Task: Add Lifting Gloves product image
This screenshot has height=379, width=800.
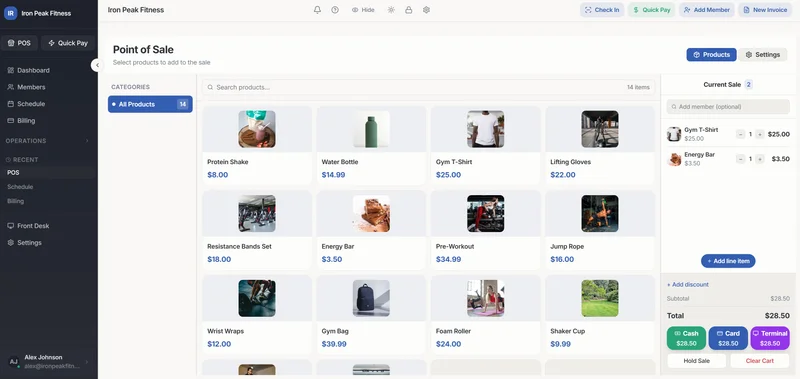Action: click(599, 130)
